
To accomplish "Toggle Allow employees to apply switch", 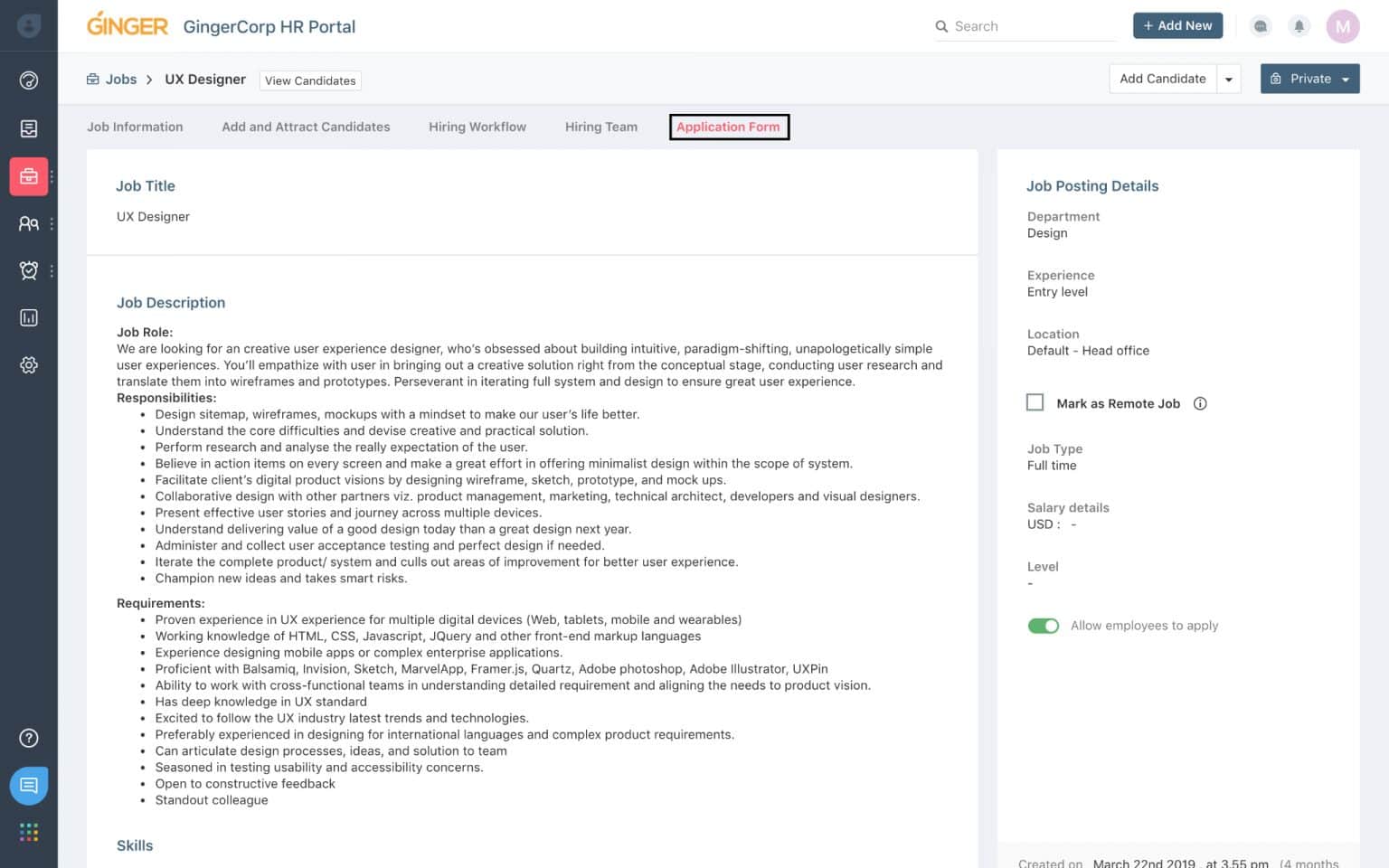I will (1043, 626).
